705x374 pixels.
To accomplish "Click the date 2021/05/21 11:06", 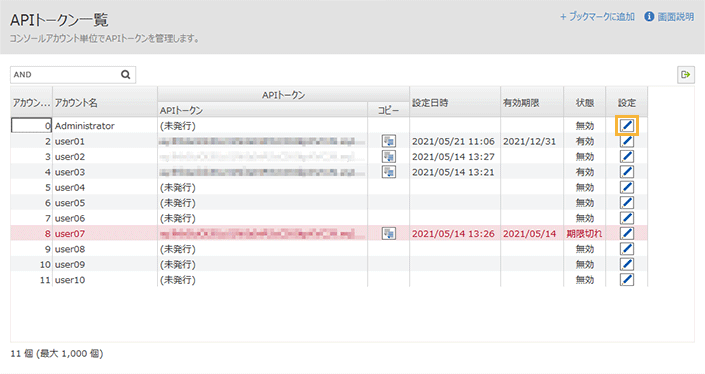I will 453,141.
